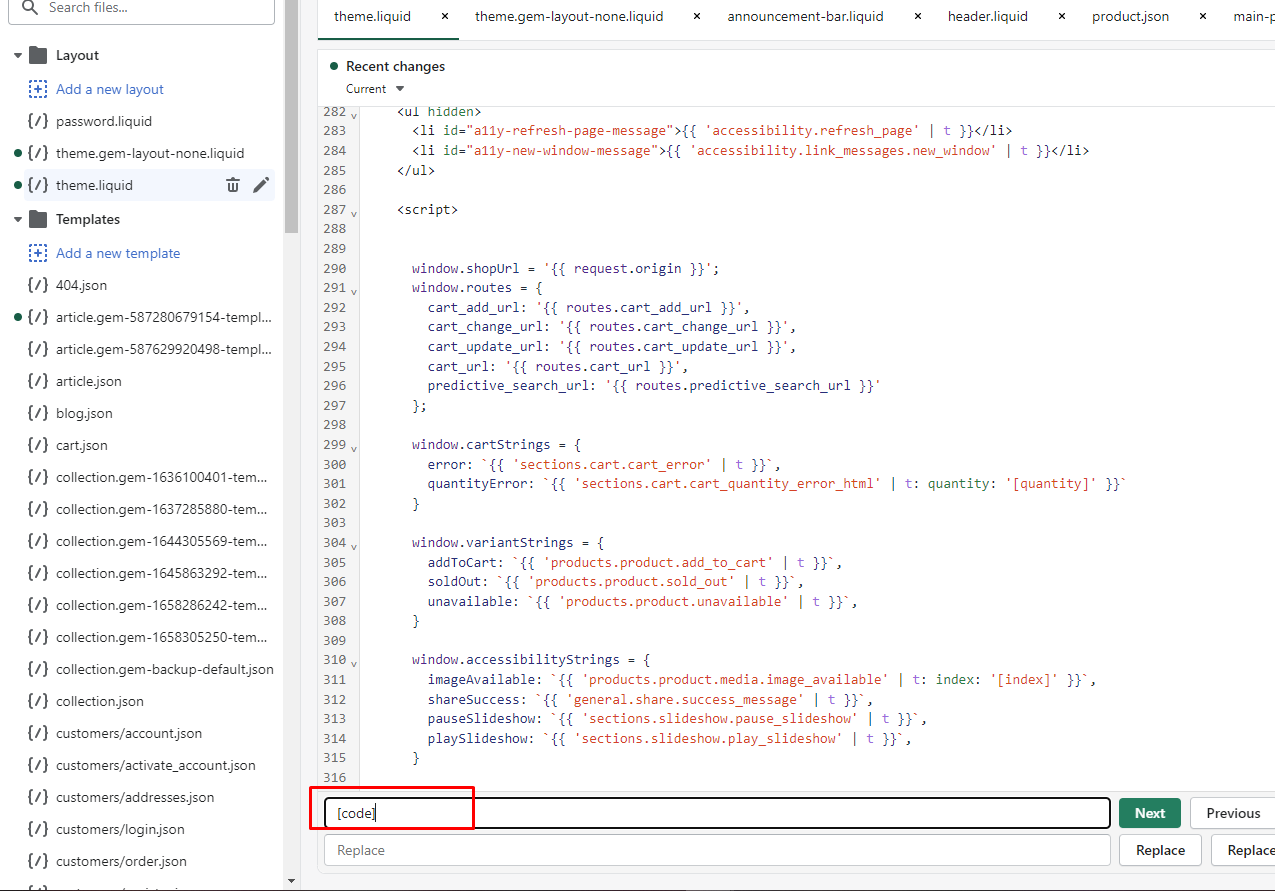The image size is (1275, 891).
Task: Open collection.gem-1658305250 template file
Action: [162, 637]
